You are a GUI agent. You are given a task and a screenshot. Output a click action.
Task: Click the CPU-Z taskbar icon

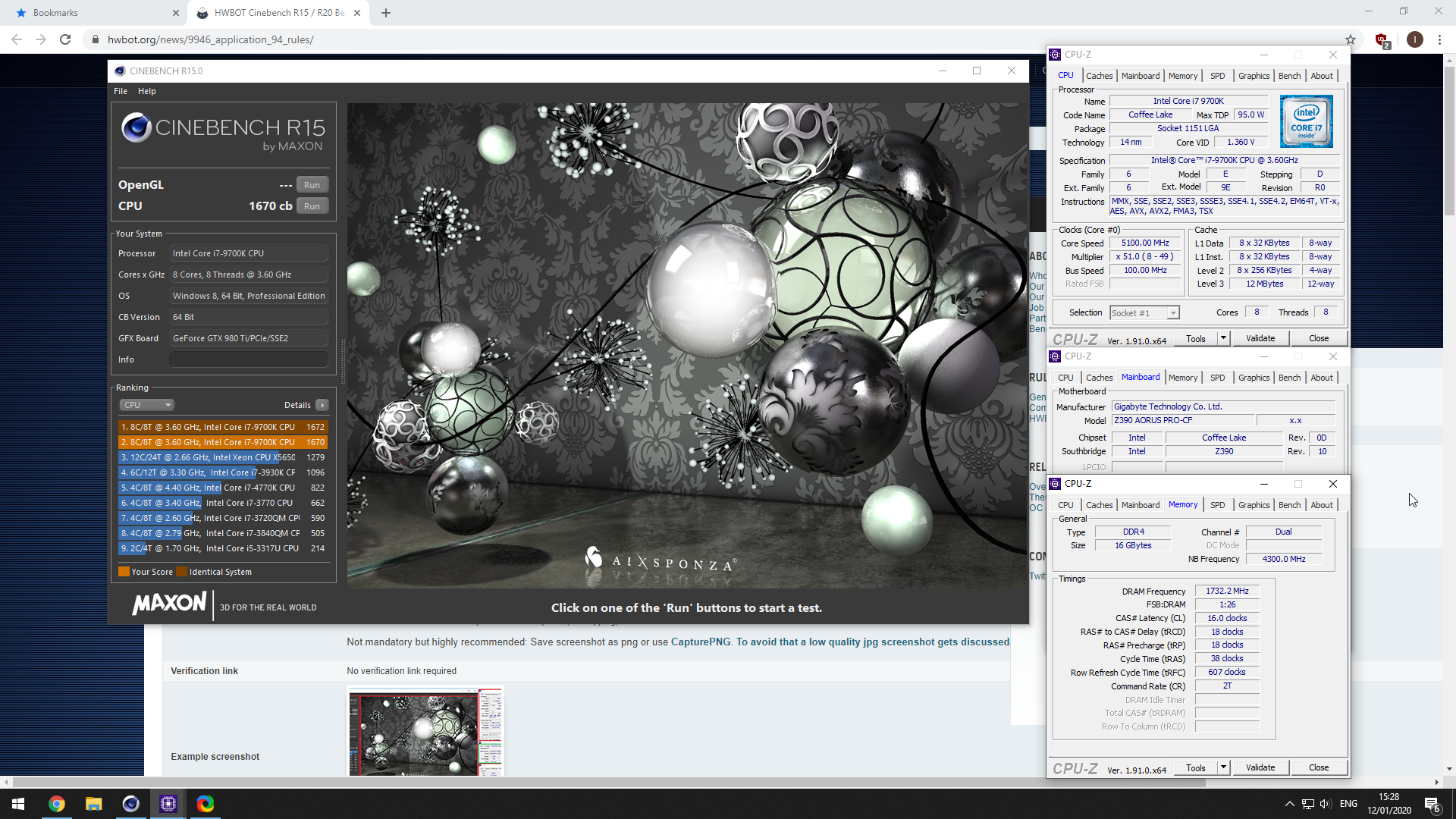point(168,804)
